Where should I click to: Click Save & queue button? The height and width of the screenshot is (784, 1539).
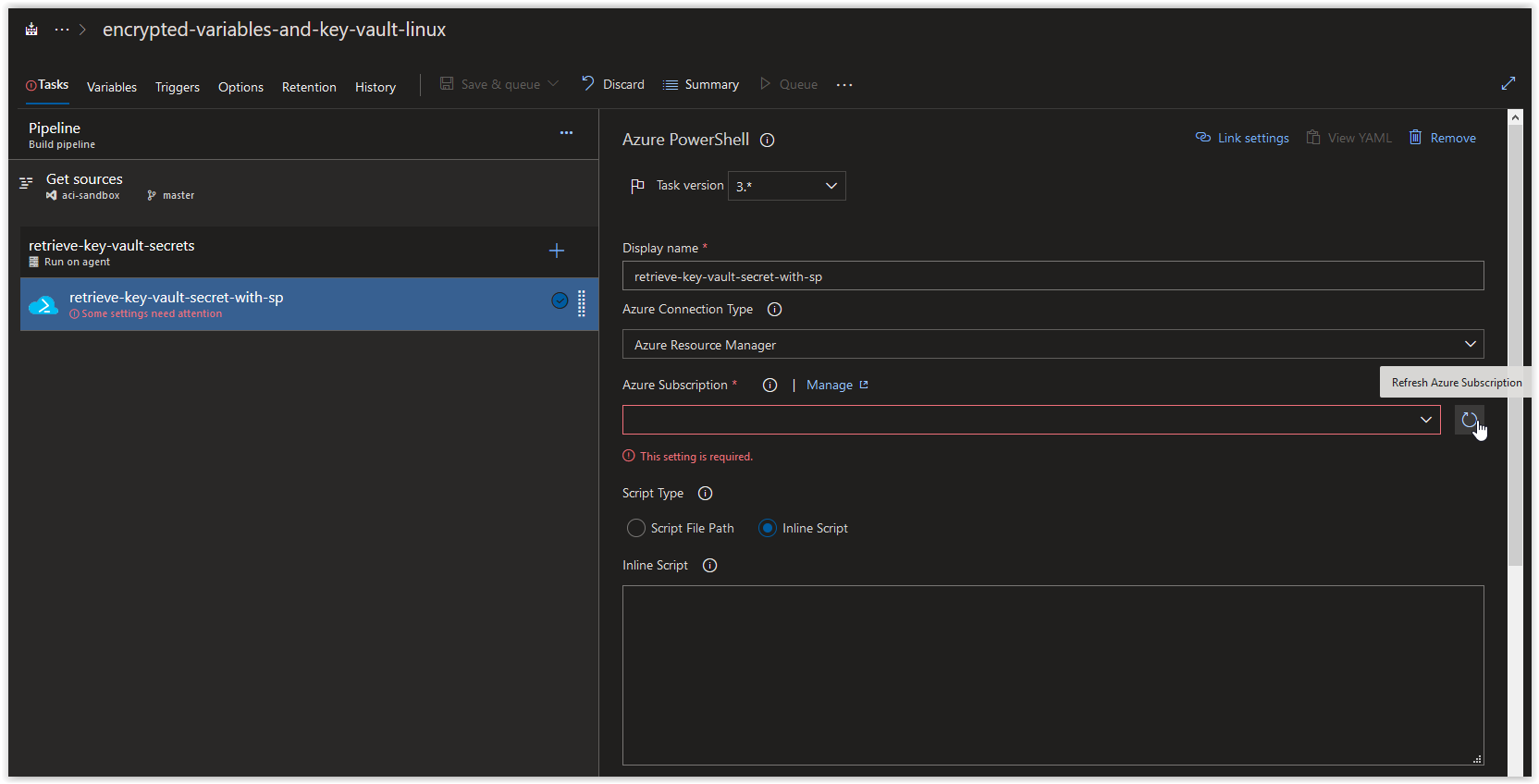pyautogui.click(x=490, y=84)
